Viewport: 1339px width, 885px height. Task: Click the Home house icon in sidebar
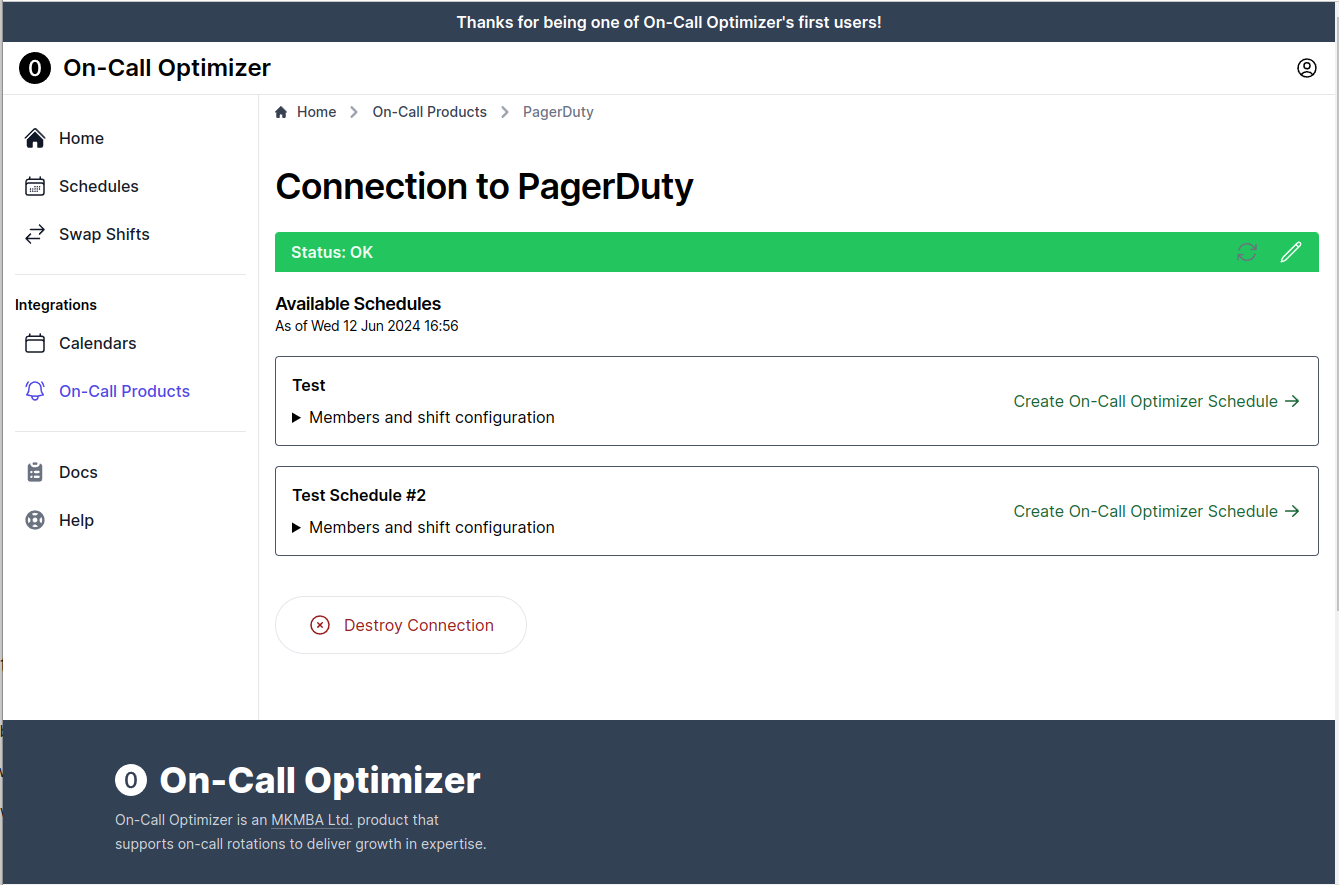35,138
